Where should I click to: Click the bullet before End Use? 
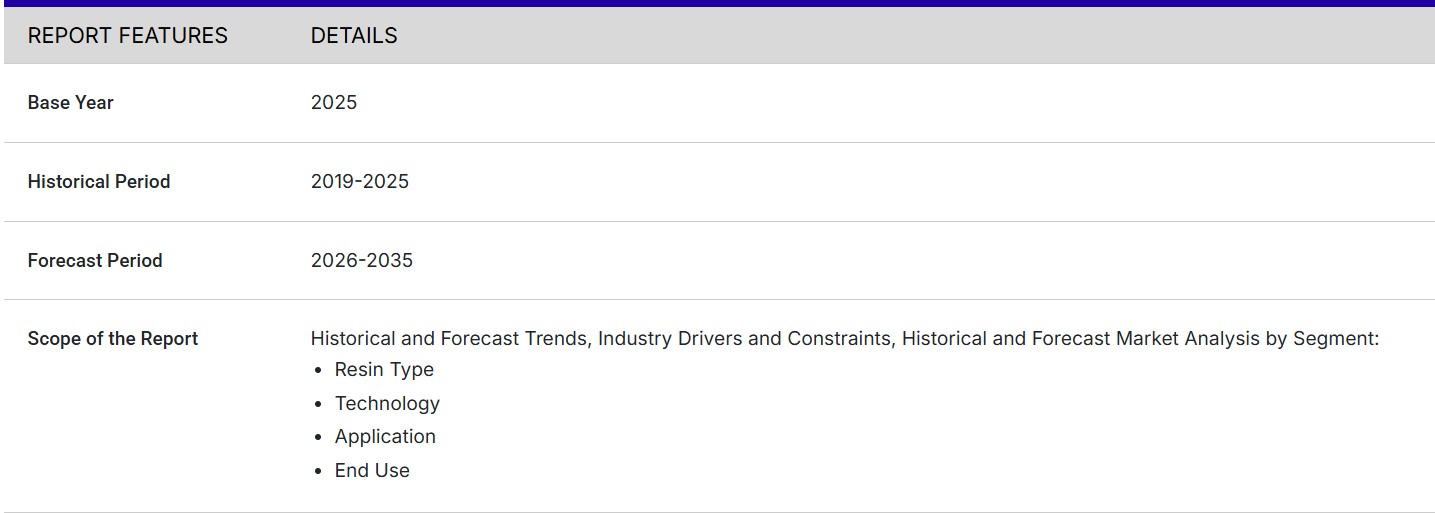318,472
